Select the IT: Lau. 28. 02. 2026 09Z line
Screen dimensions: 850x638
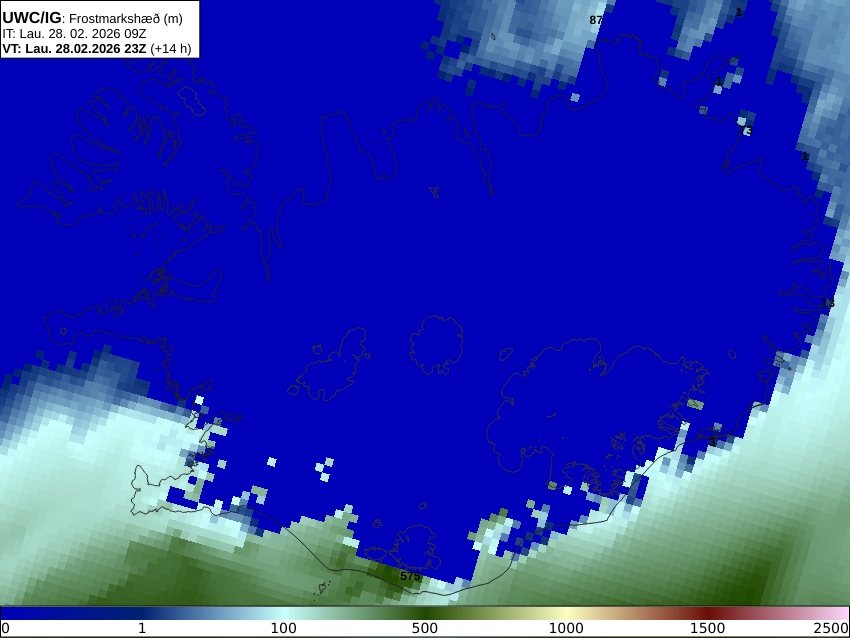click(x=74, y=34)
